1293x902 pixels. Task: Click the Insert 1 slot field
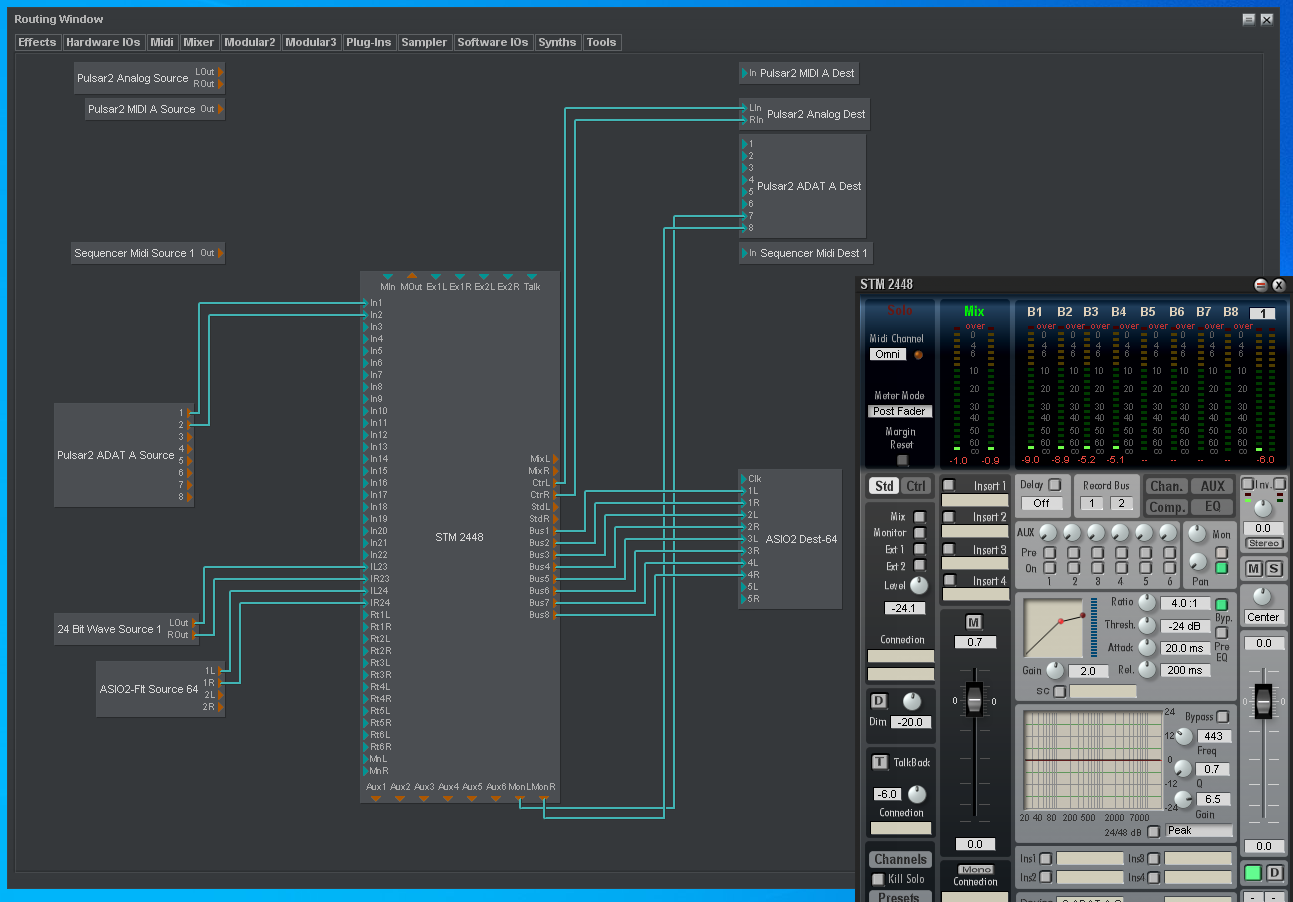(x=975, y=499)
